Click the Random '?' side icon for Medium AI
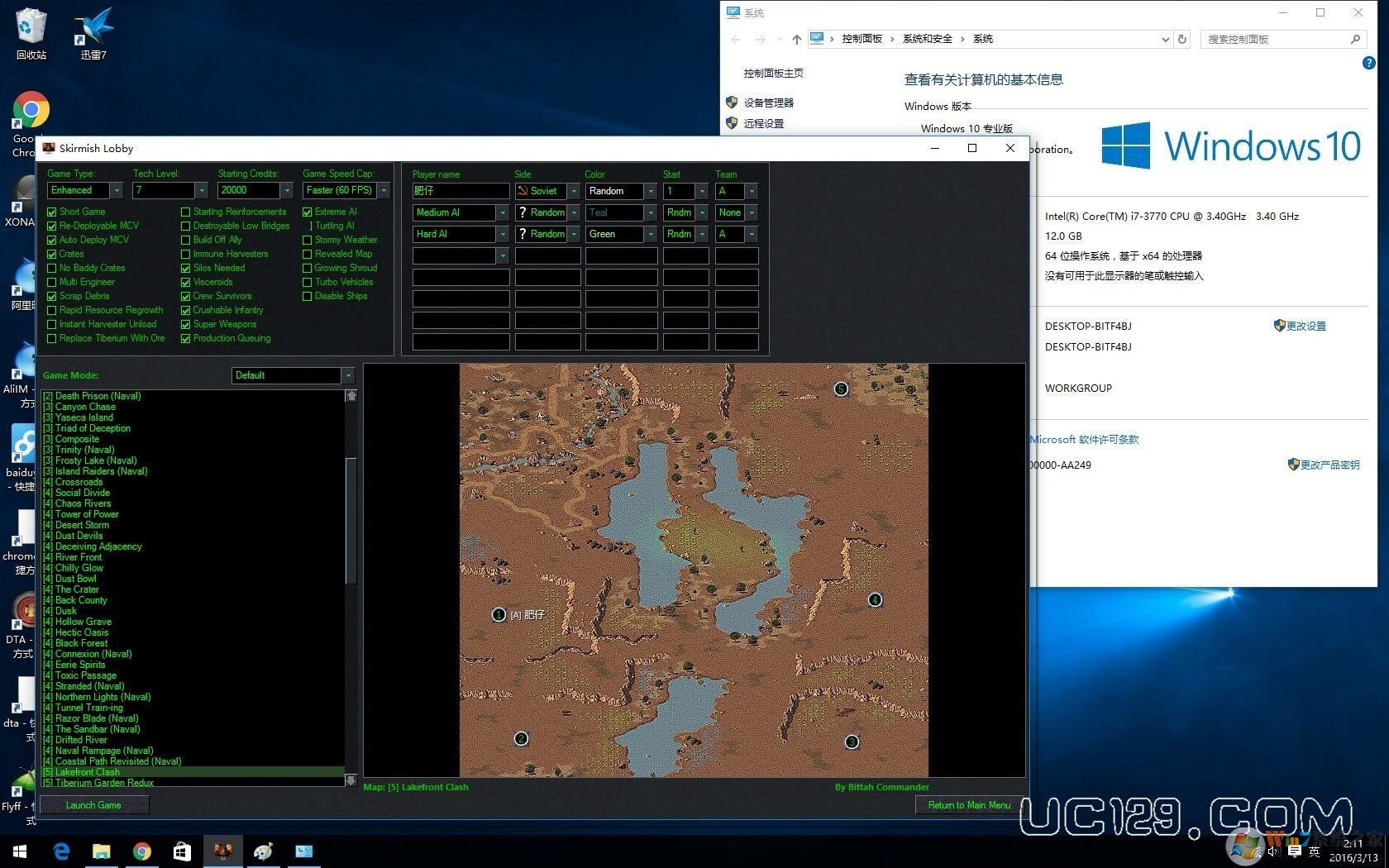Image resolution: width=1389 pixels, height=868 pixels. click(x=524, y=212)
